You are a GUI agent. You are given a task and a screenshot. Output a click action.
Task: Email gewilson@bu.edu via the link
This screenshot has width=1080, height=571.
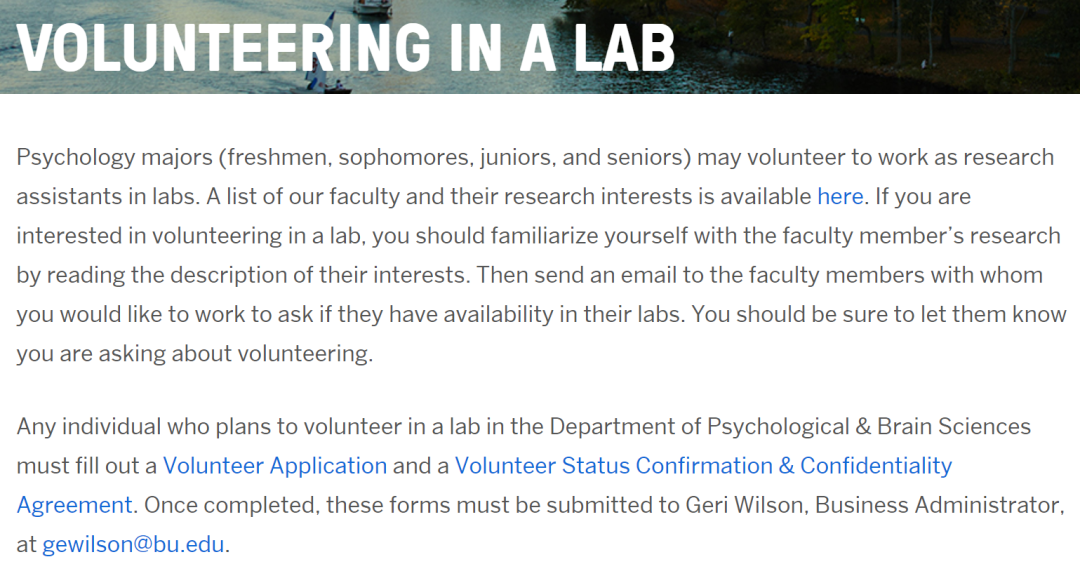point(133,544)
